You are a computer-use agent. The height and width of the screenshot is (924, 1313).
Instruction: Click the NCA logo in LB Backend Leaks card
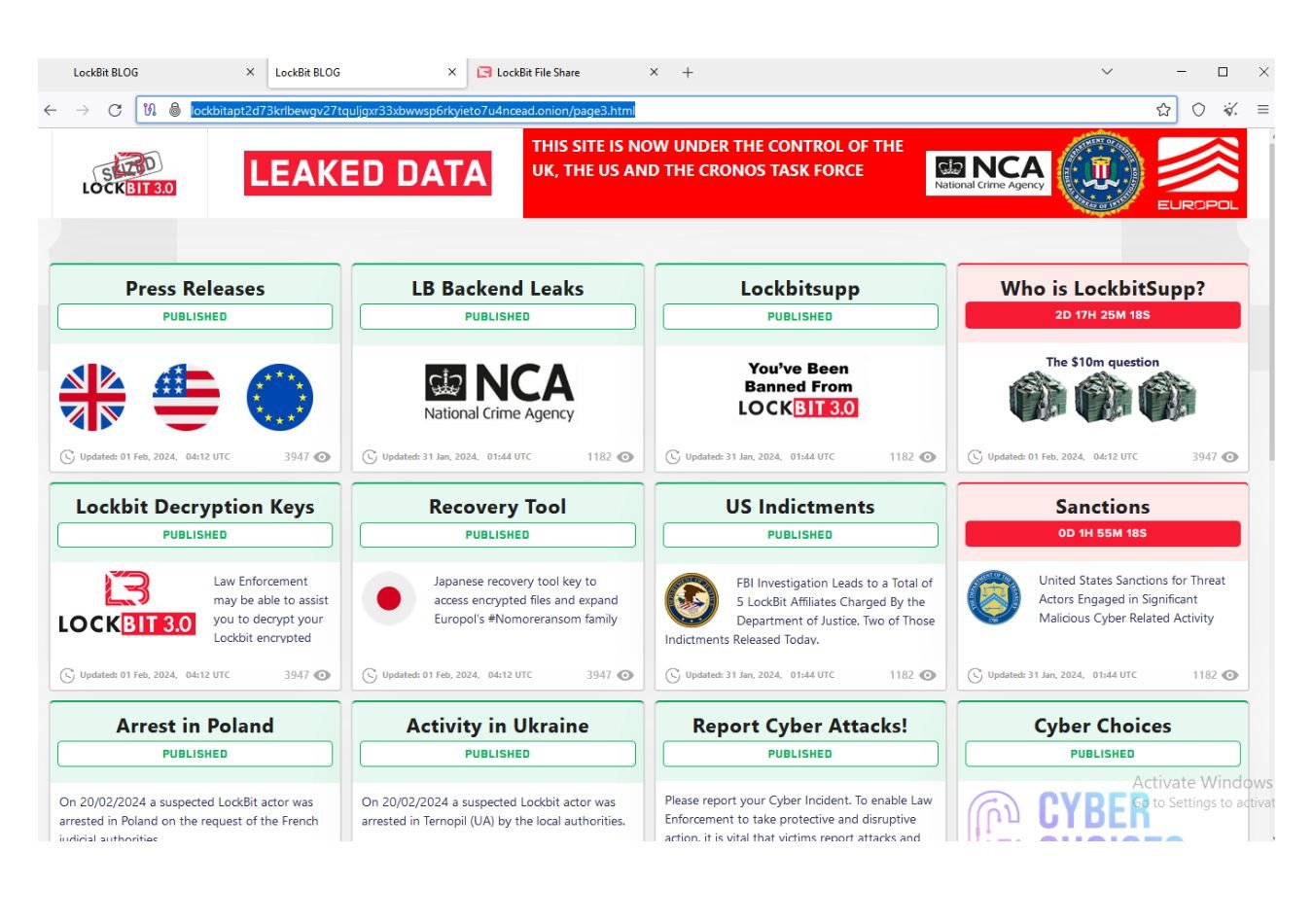(499, 392)
